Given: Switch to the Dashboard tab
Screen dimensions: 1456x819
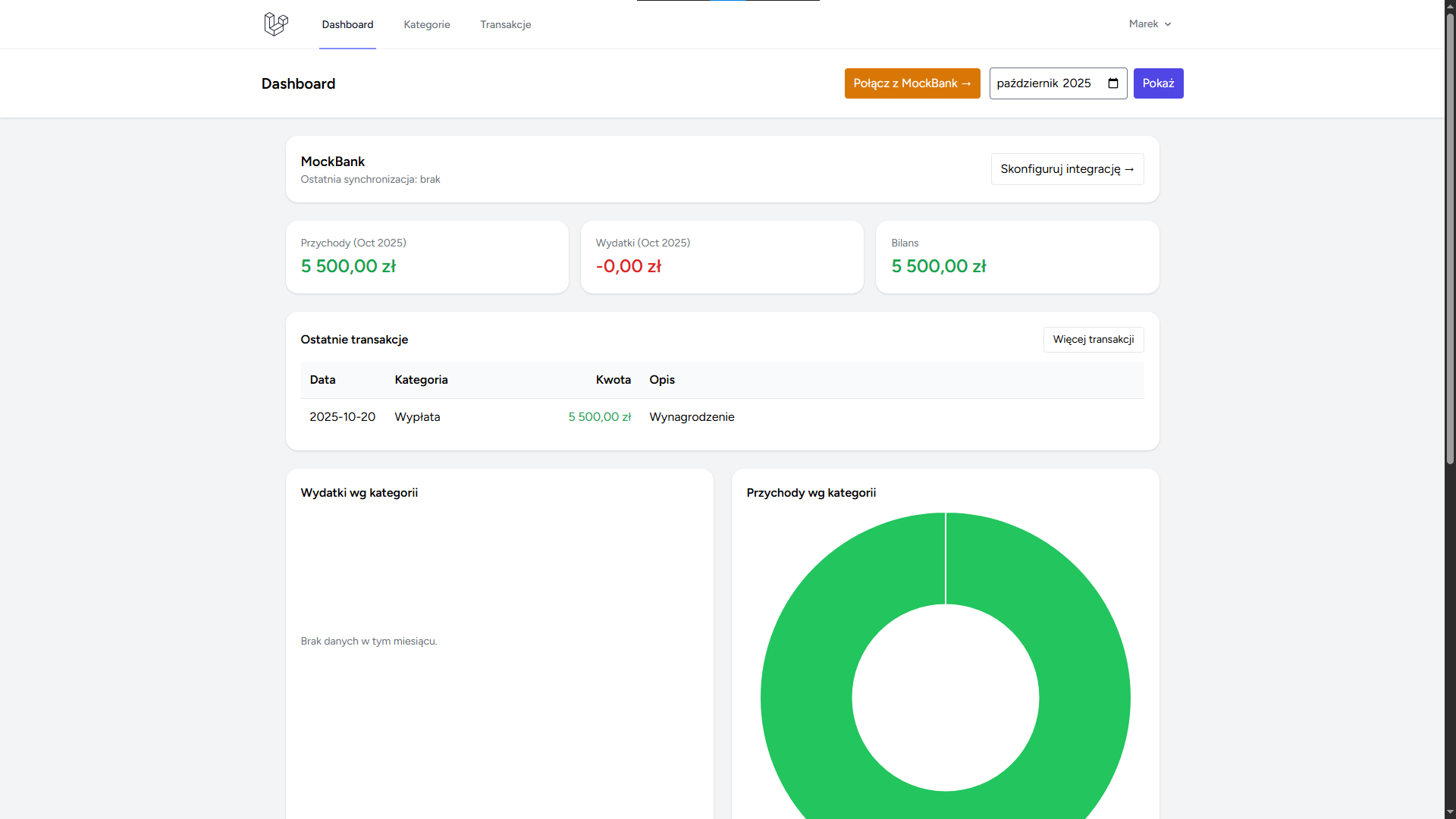Looking at the screenshot, I should pos(347,24).
